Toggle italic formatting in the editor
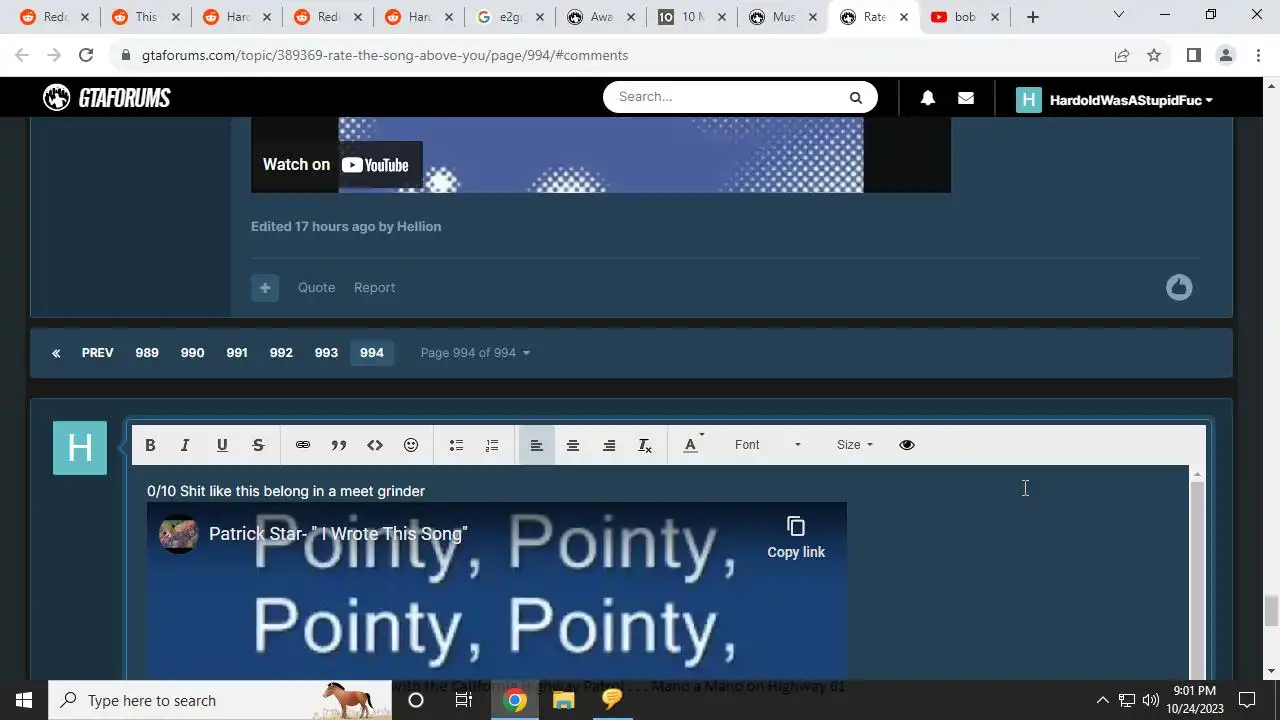Screen dimensions: 1280x720 [185, 445]
